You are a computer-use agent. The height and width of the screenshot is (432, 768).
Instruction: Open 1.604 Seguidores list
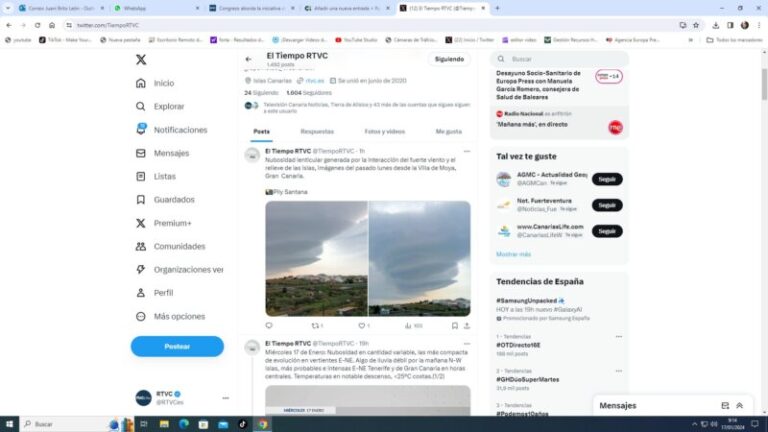(309, 93)
